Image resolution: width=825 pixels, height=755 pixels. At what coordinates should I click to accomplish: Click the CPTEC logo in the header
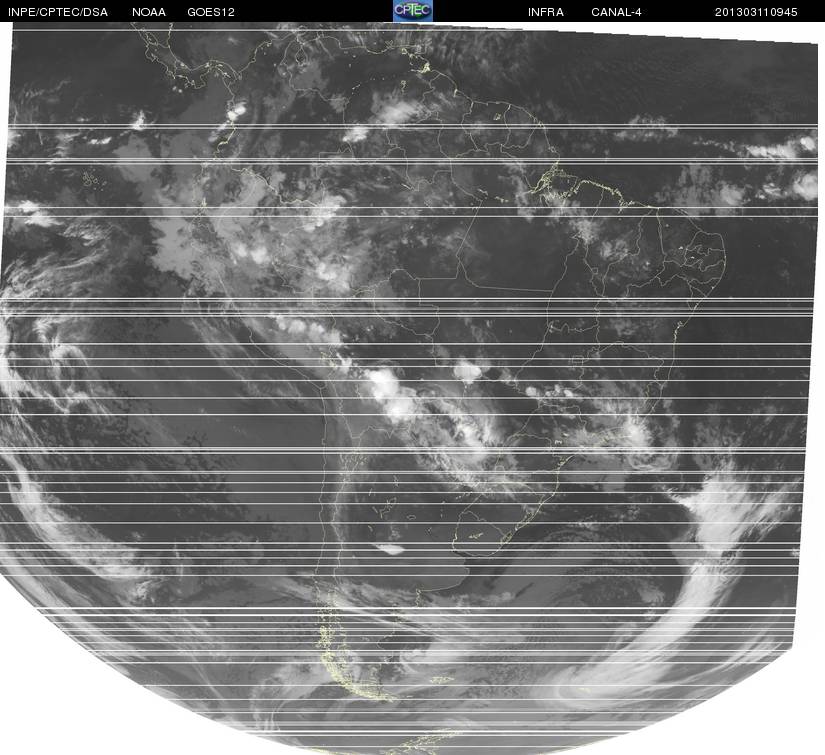(x=413, y=11)
